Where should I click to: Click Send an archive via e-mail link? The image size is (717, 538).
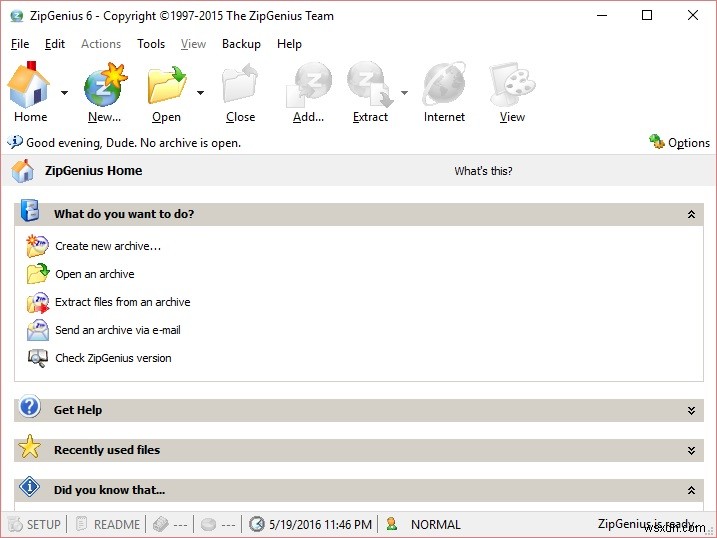point(118,330)
